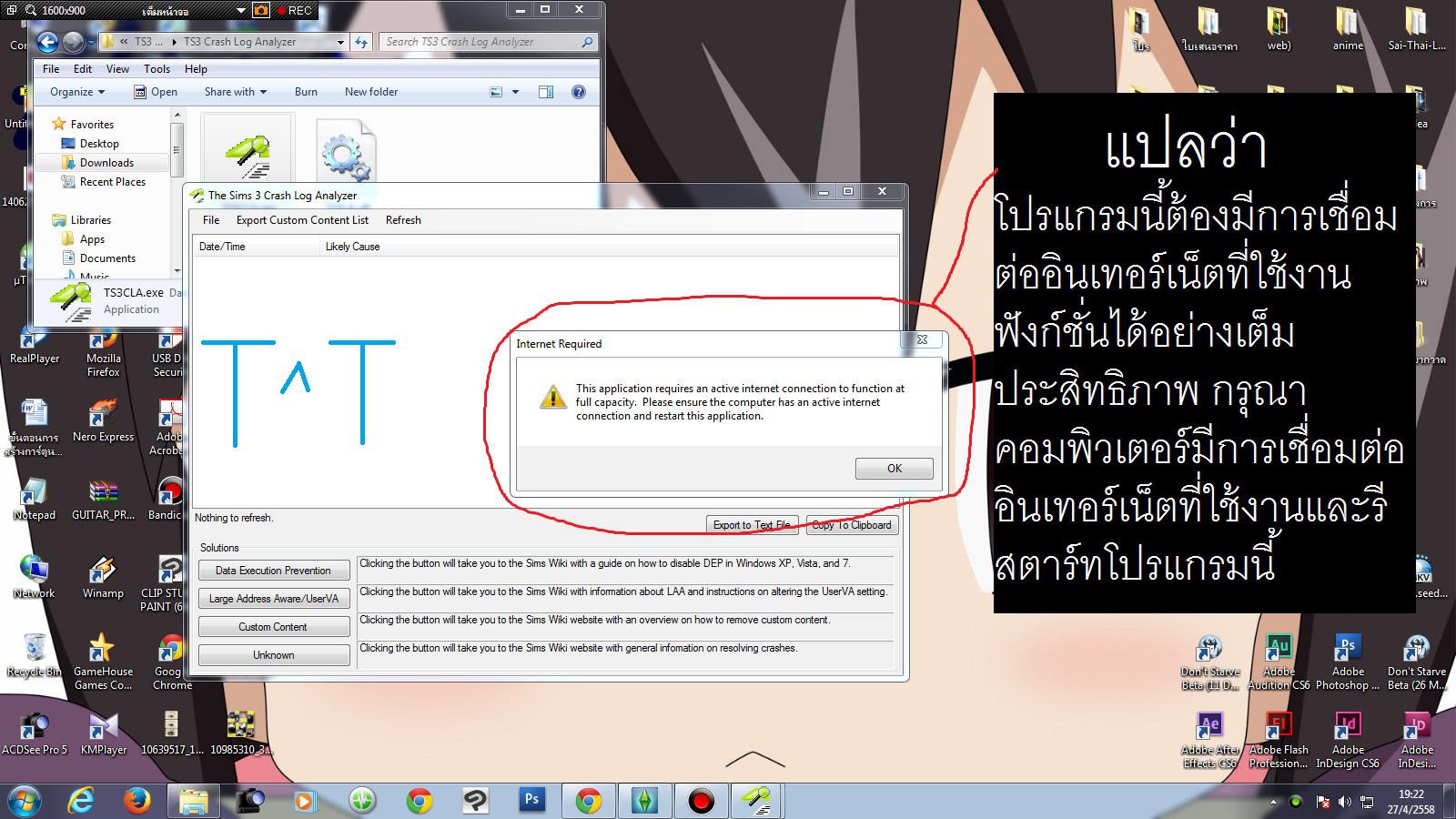Click the navigation pane scroll-down arrow
Image resolution: width=1456 pixels, height=819 pixels.
click(x=177, y=270)
